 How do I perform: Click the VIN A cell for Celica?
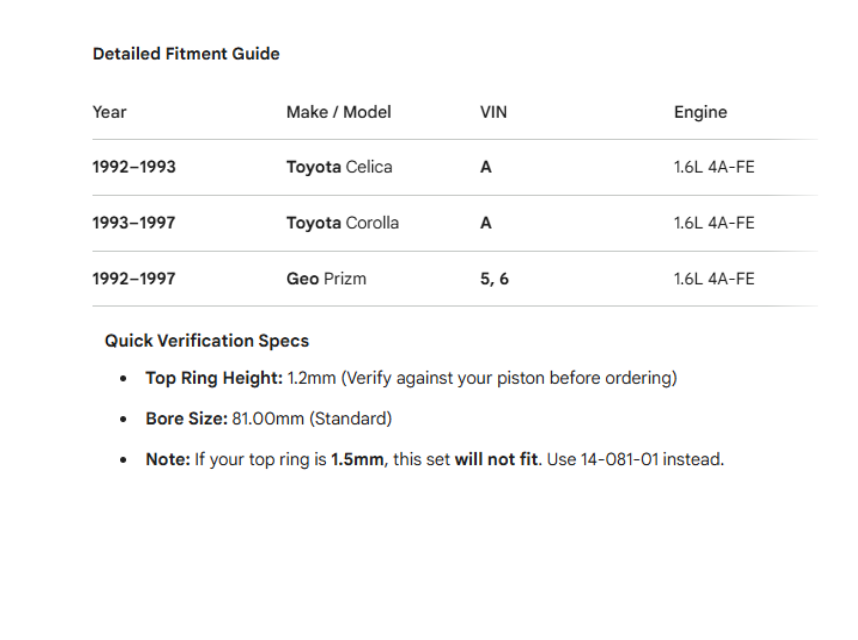pos(486,167)
